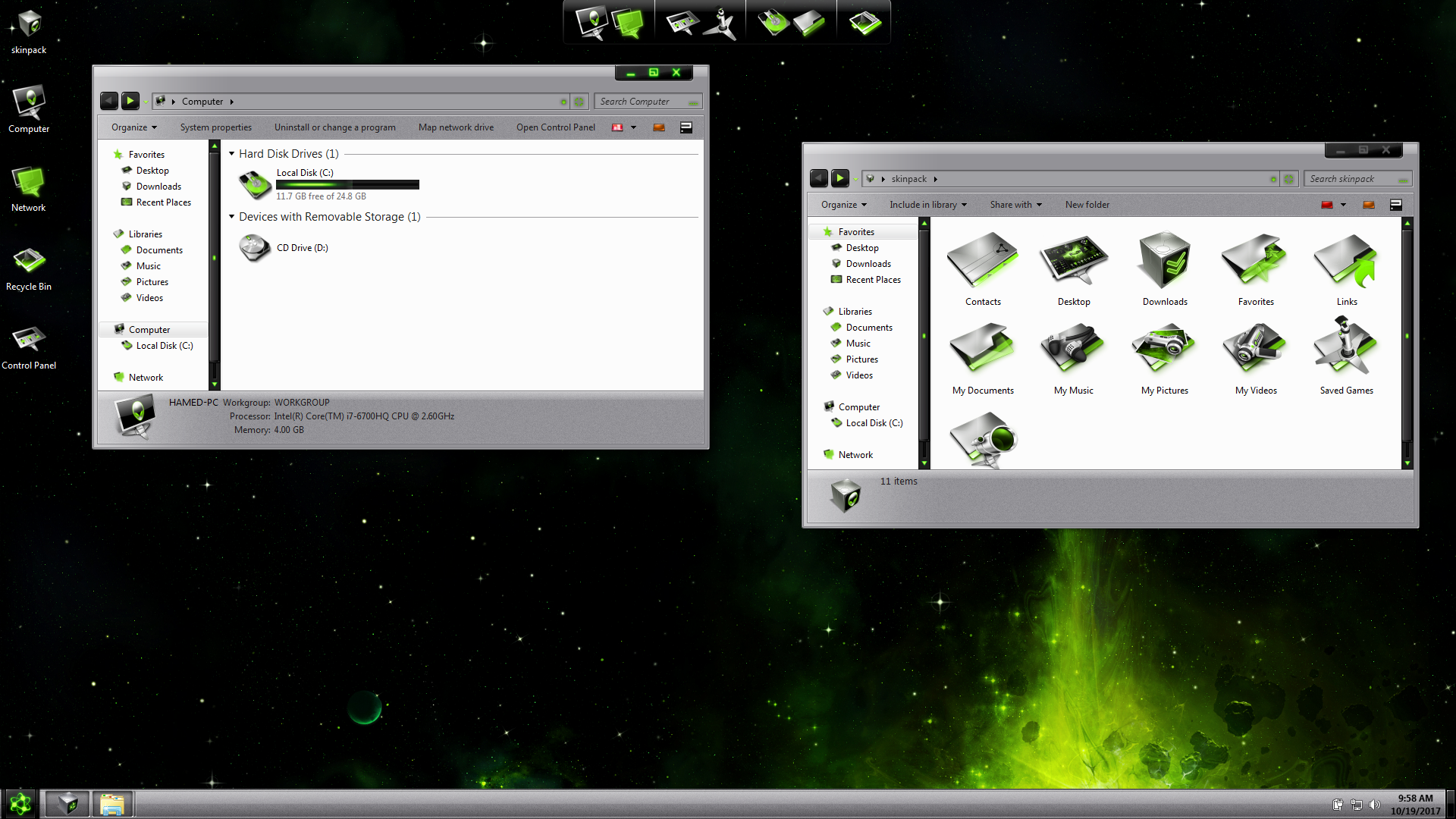The width and height of the screenshot is (1456, 819).
Task: Toggle the preview pane in the Computer window
Action: click(658, 127)
